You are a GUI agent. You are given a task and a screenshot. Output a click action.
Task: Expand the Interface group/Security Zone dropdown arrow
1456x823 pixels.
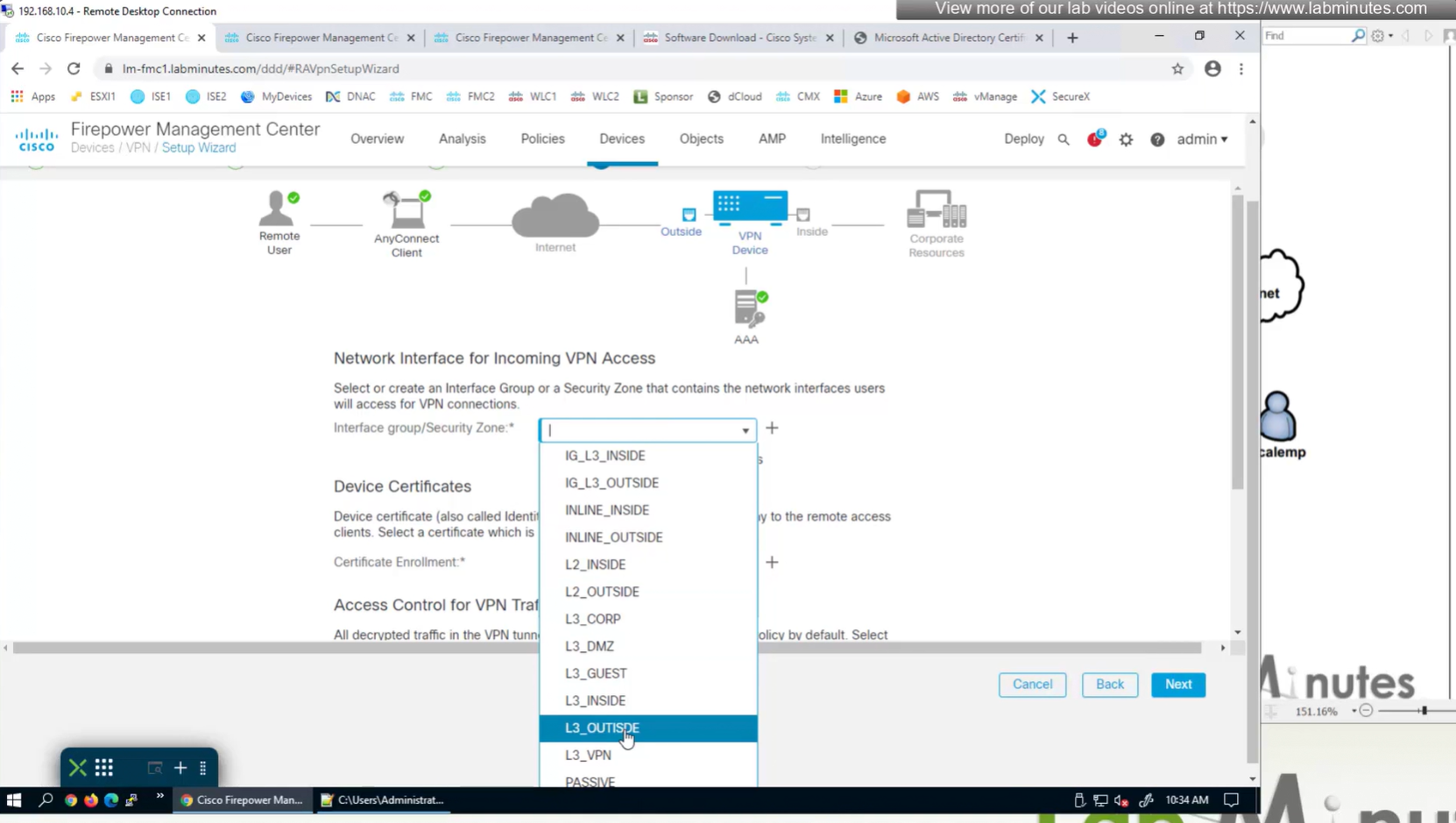[746, 430]
